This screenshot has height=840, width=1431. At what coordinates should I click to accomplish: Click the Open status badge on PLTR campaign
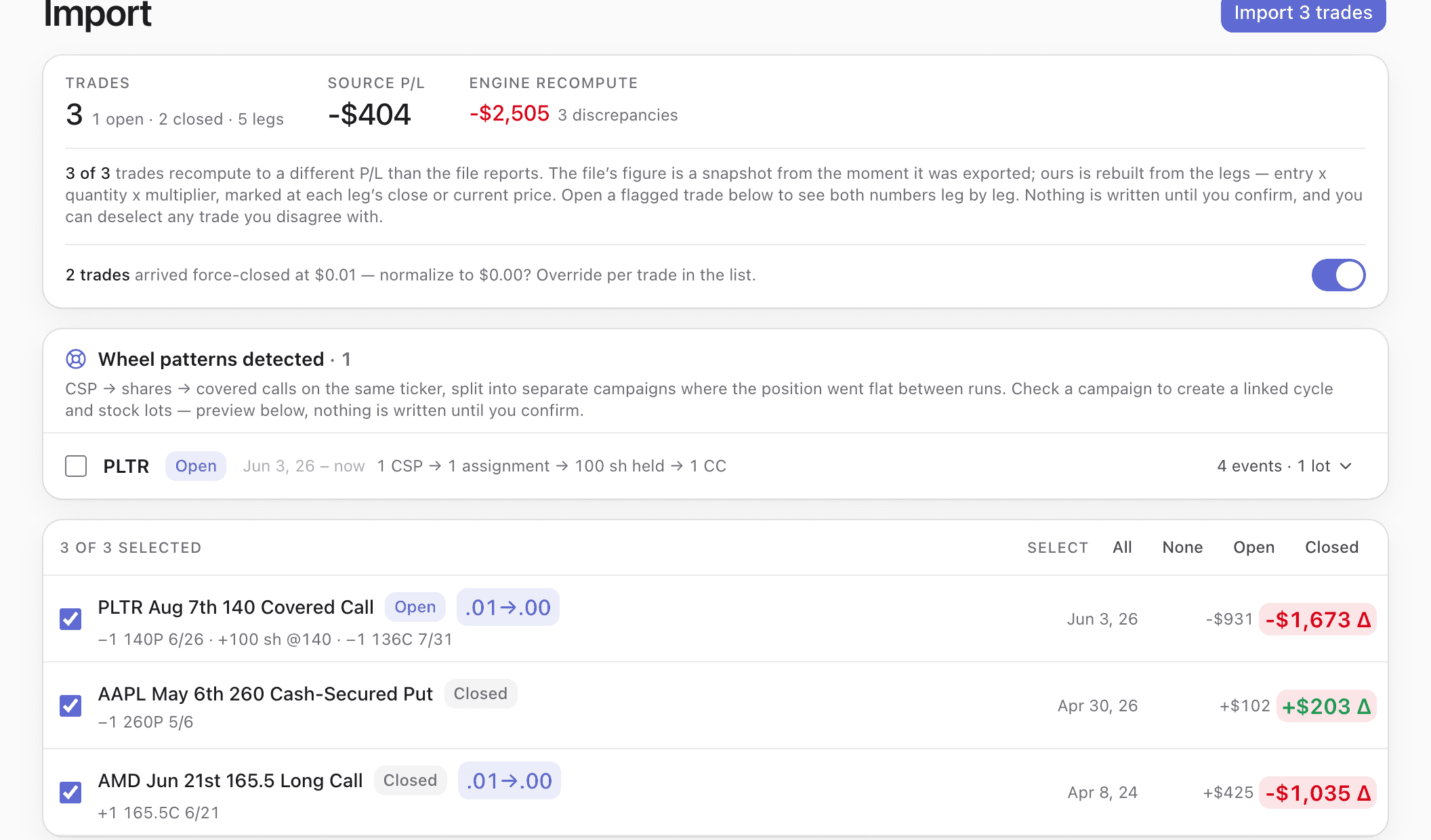[196, 466]
